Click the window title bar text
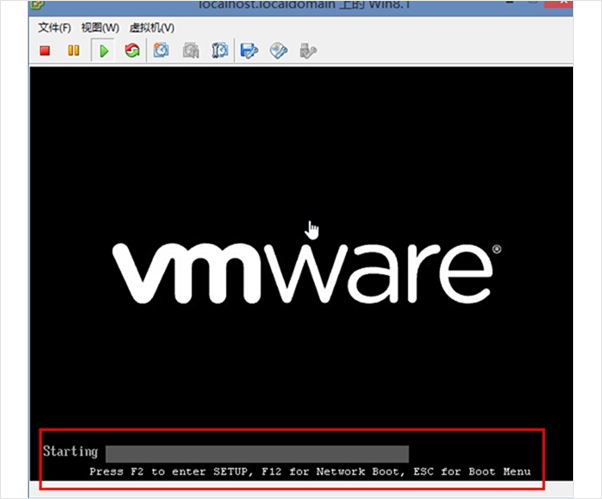 click(x=304, y=5)
